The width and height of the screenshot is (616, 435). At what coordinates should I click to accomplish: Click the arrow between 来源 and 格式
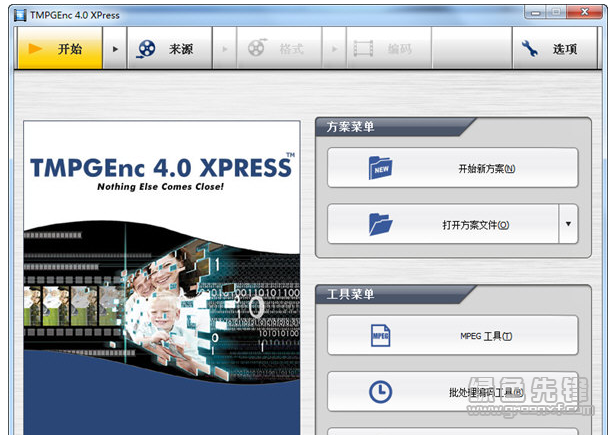pyautogui.click(x=226, y=49)
